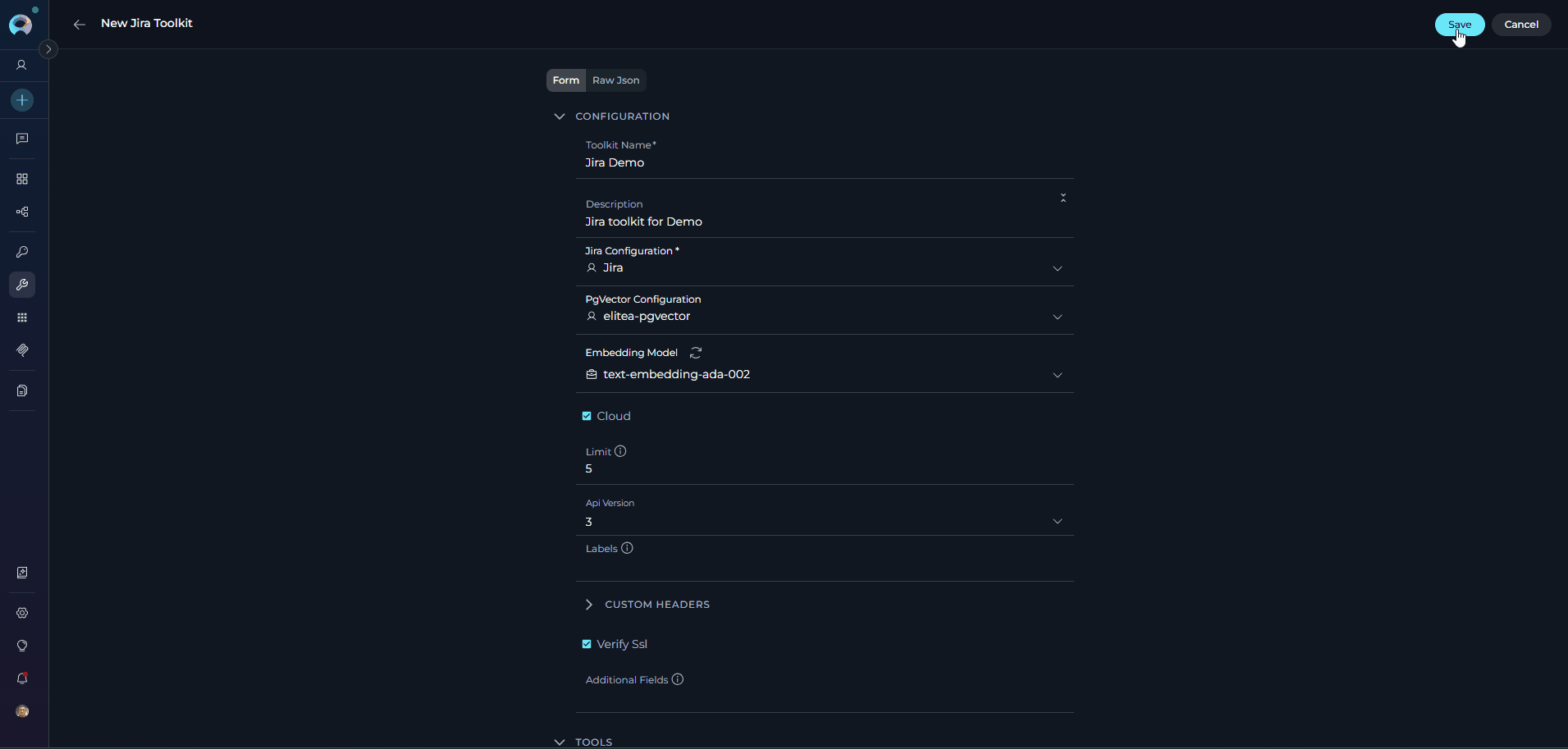Image resolution: width=1568 pixels, height=749 pixels.
Task: Click the Limit input field showing 5
Action: click(738, 468)
